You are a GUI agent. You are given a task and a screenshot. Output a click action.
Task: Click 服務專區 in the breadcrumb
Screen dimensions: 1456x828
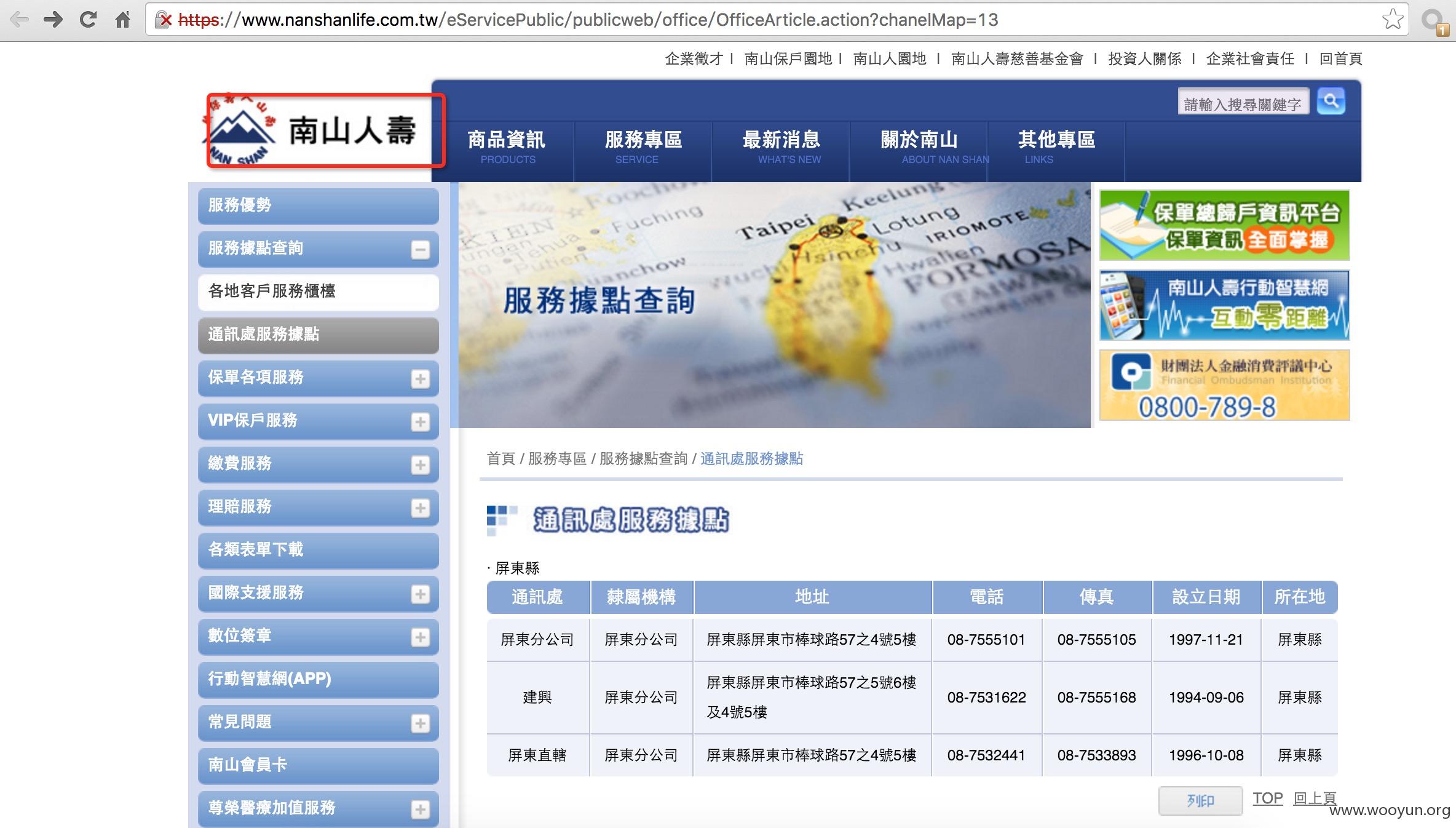tap(557, 459)
